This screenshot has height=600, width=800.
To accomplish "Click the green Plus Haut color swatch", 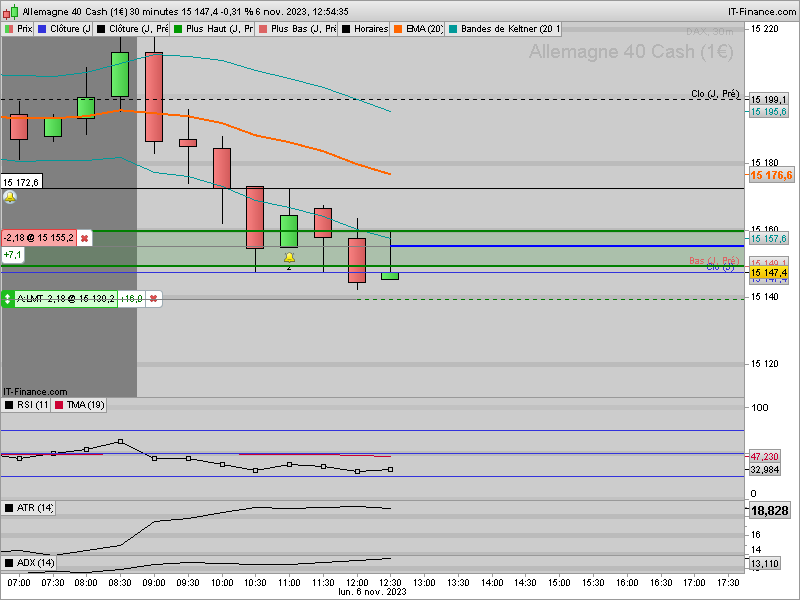I will pyautogui.click(x=178, y=29).
